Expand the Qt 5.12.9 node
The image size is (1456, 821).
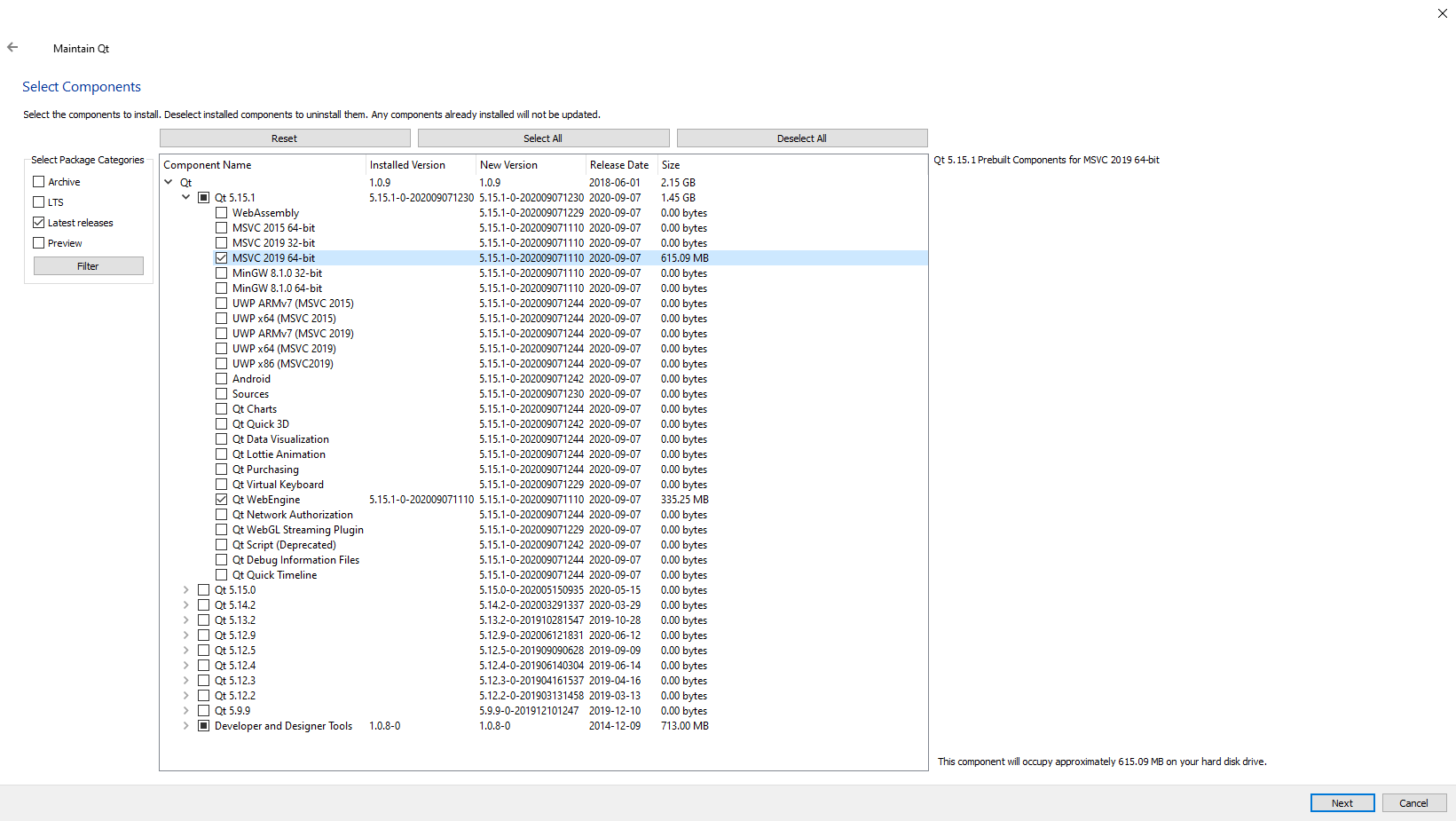coord(185,635)
